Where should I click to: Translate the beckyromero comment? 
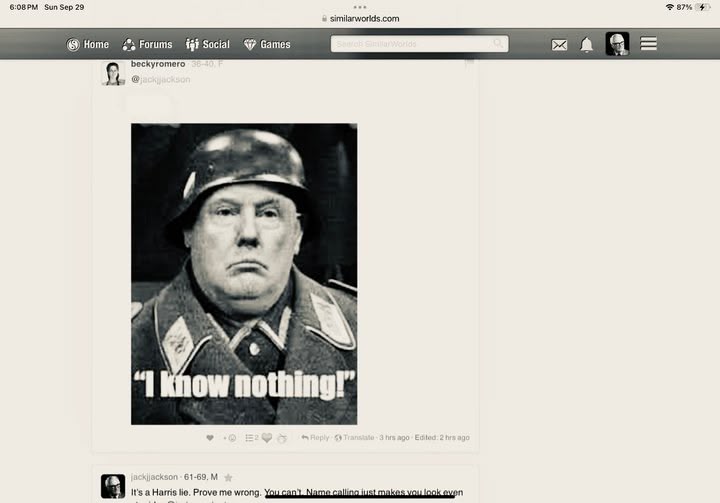[x=354, y=437]
